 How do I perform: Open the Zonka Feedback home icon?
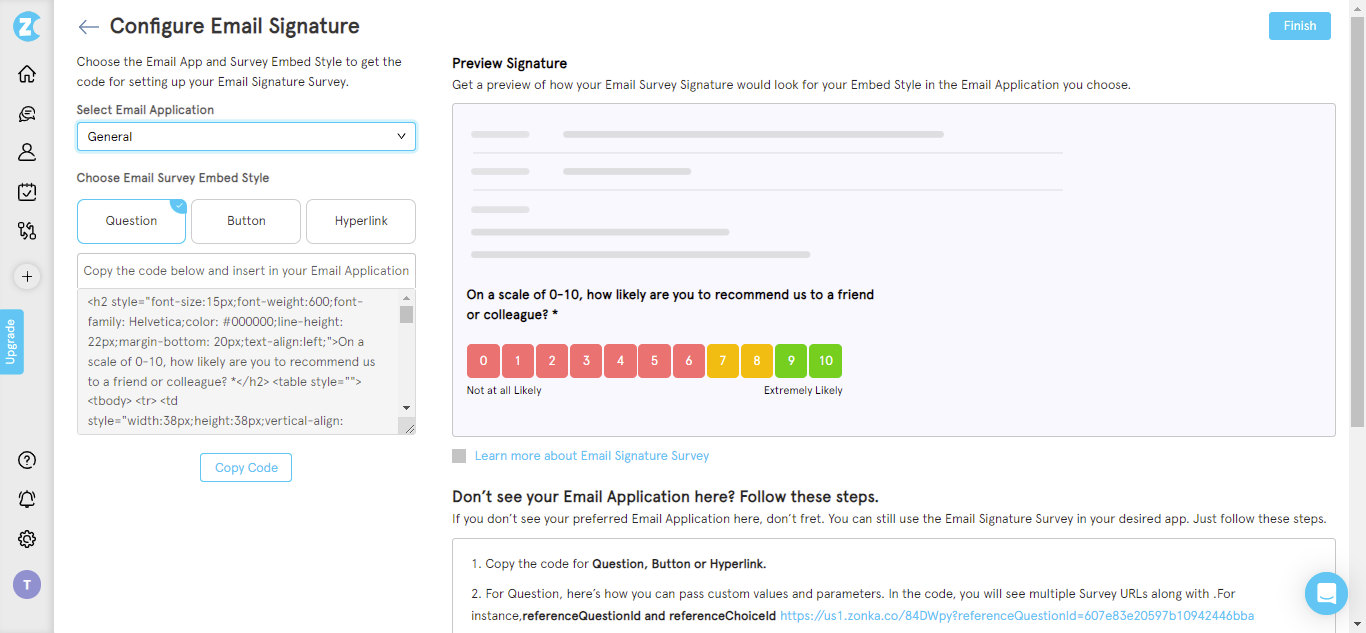tap(27, 74)
